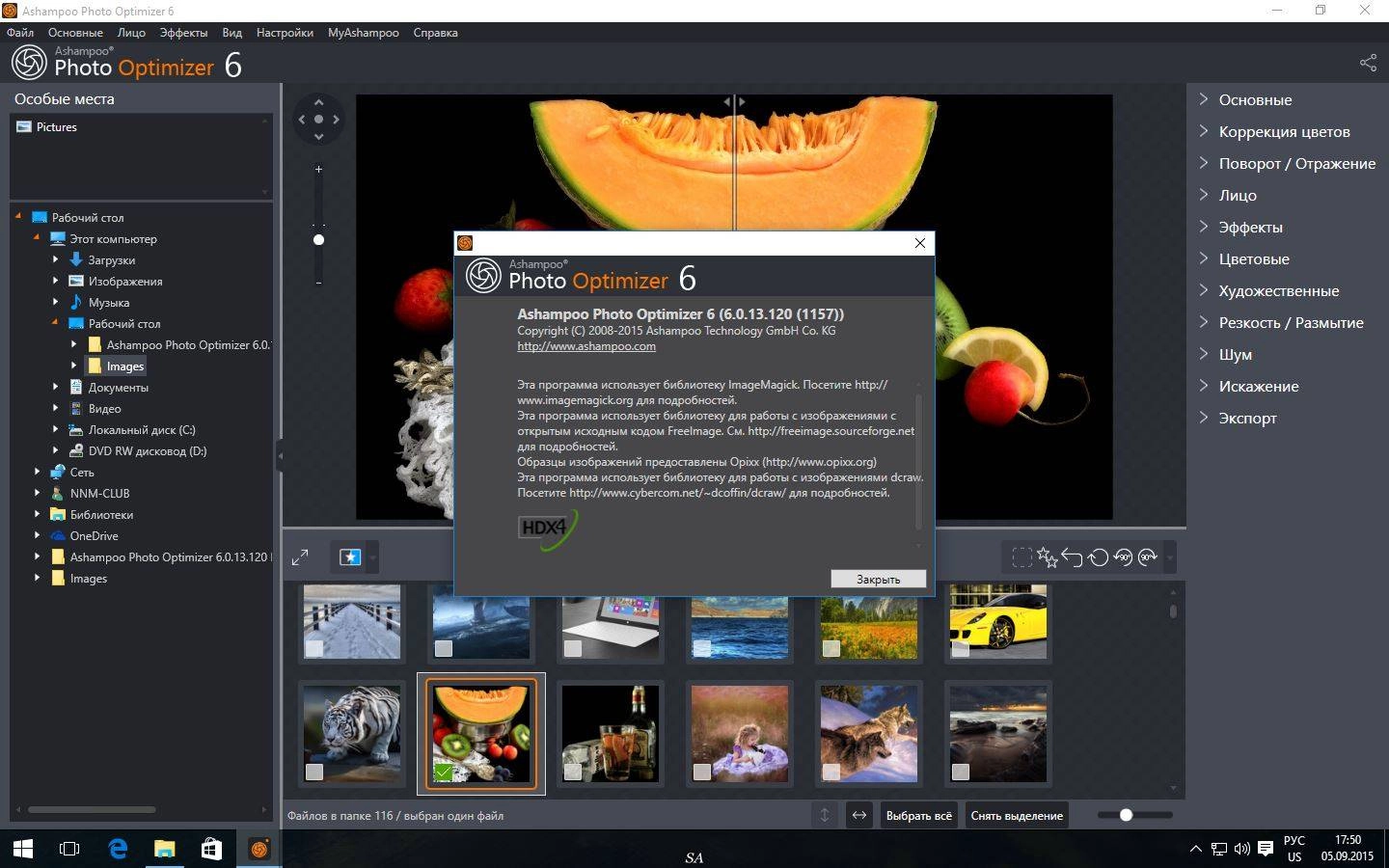Image resolution: width=1389 pixels, height=868 pixels.
Task: Select the Pictures entry under Особые места
Action: [x=46, y=126]
